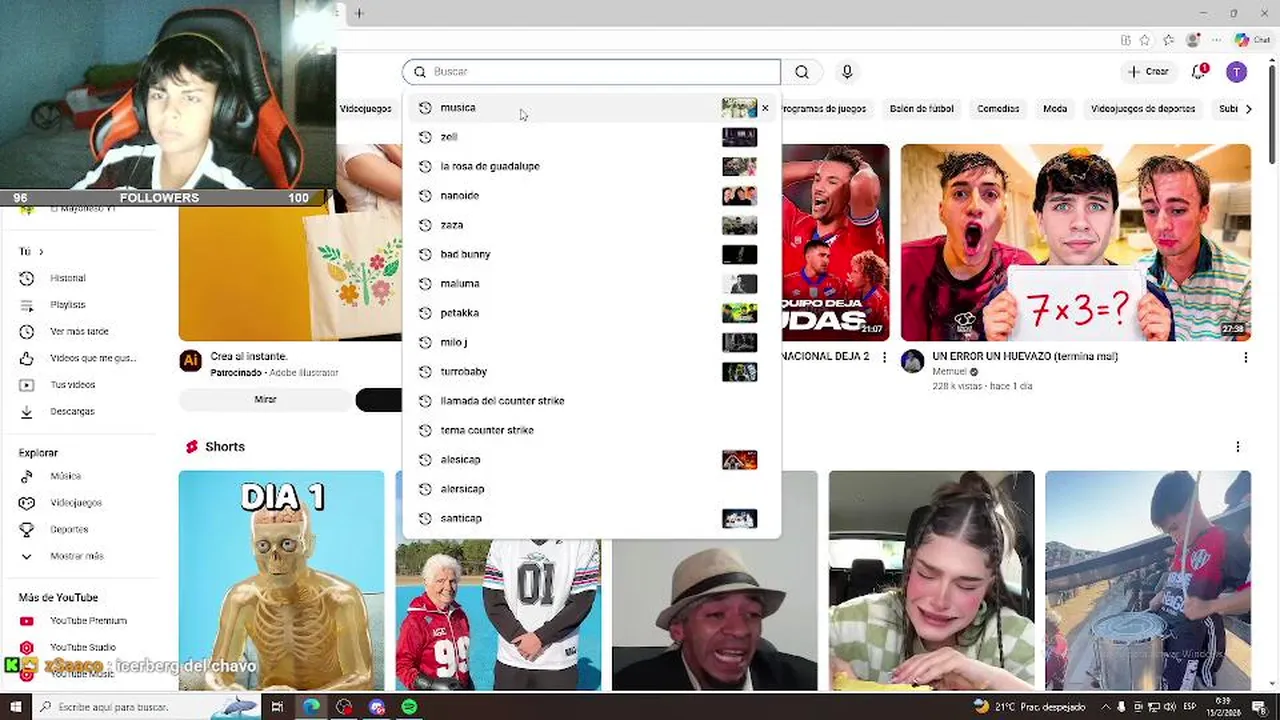The width and height of the screenshot is (1280, 720).
Task: Choose the 'nanoide' suggestion
Action: (x=592, y=196)
